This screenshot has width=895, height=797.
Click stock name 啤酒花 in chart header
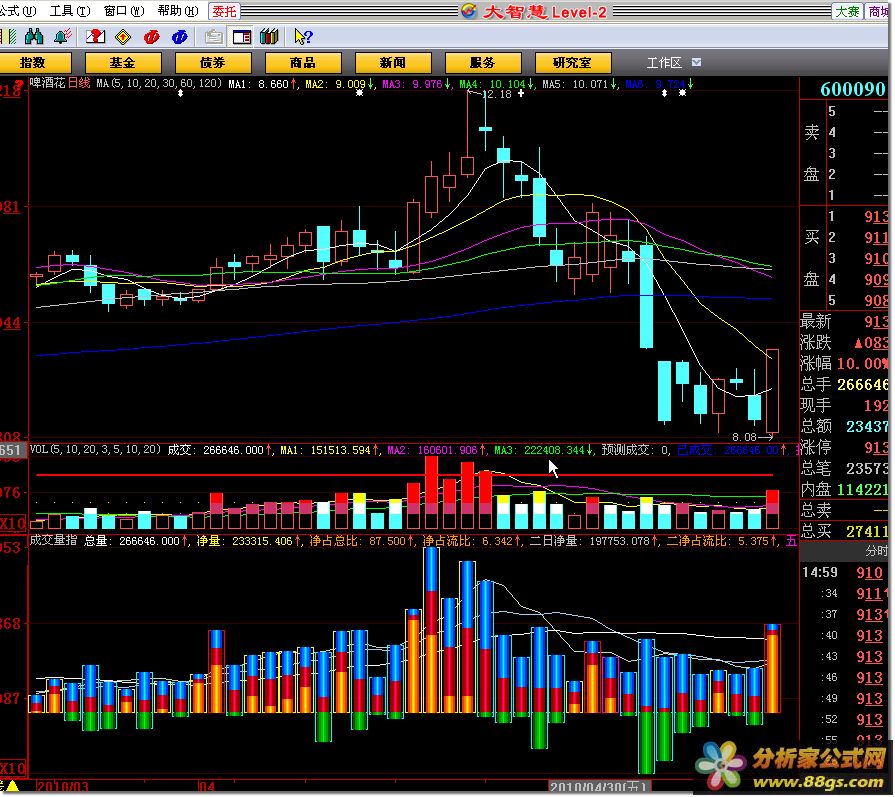[48, 83]
